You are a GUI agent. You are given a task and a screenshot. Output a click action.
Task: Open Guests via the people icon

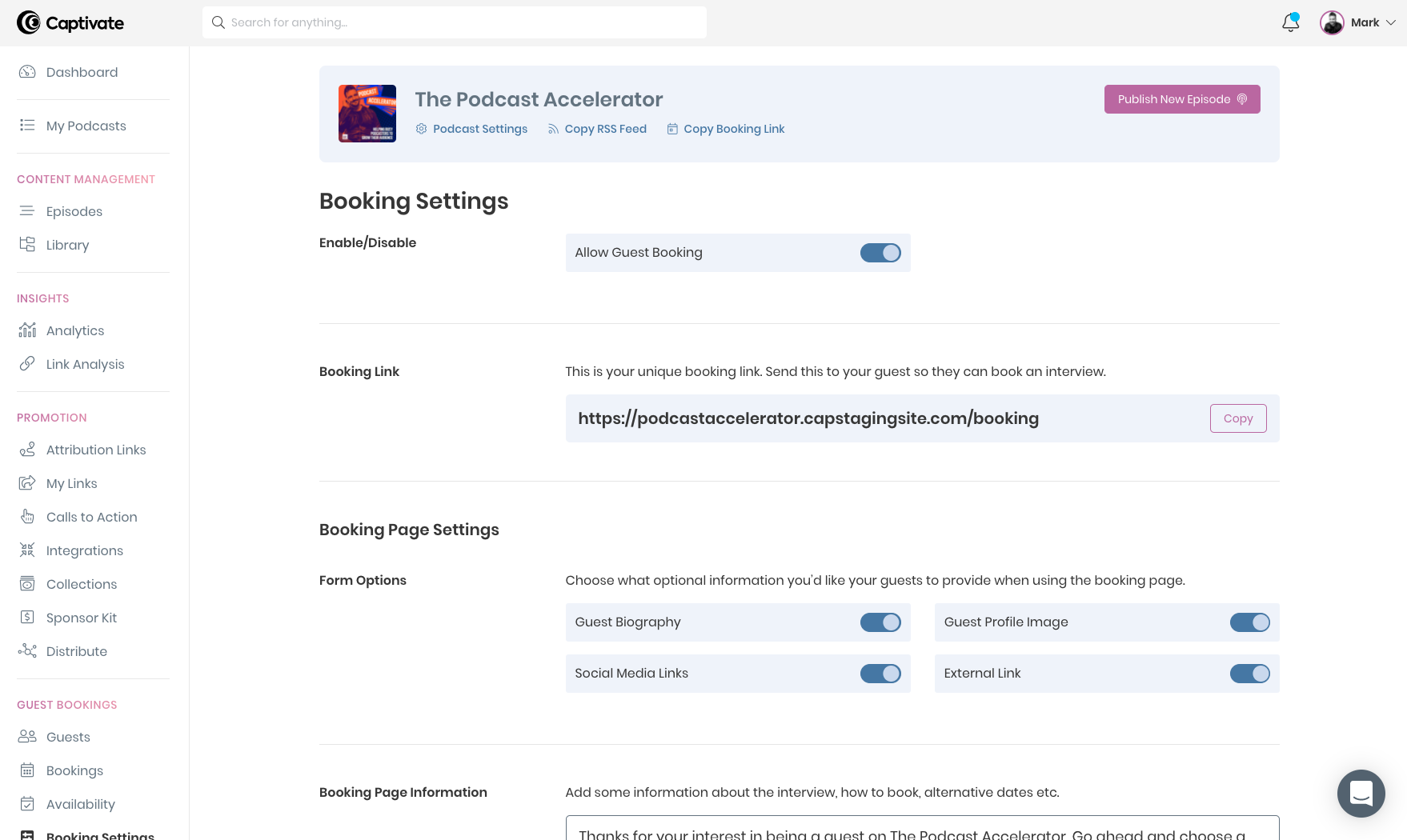tap(26, 736)
